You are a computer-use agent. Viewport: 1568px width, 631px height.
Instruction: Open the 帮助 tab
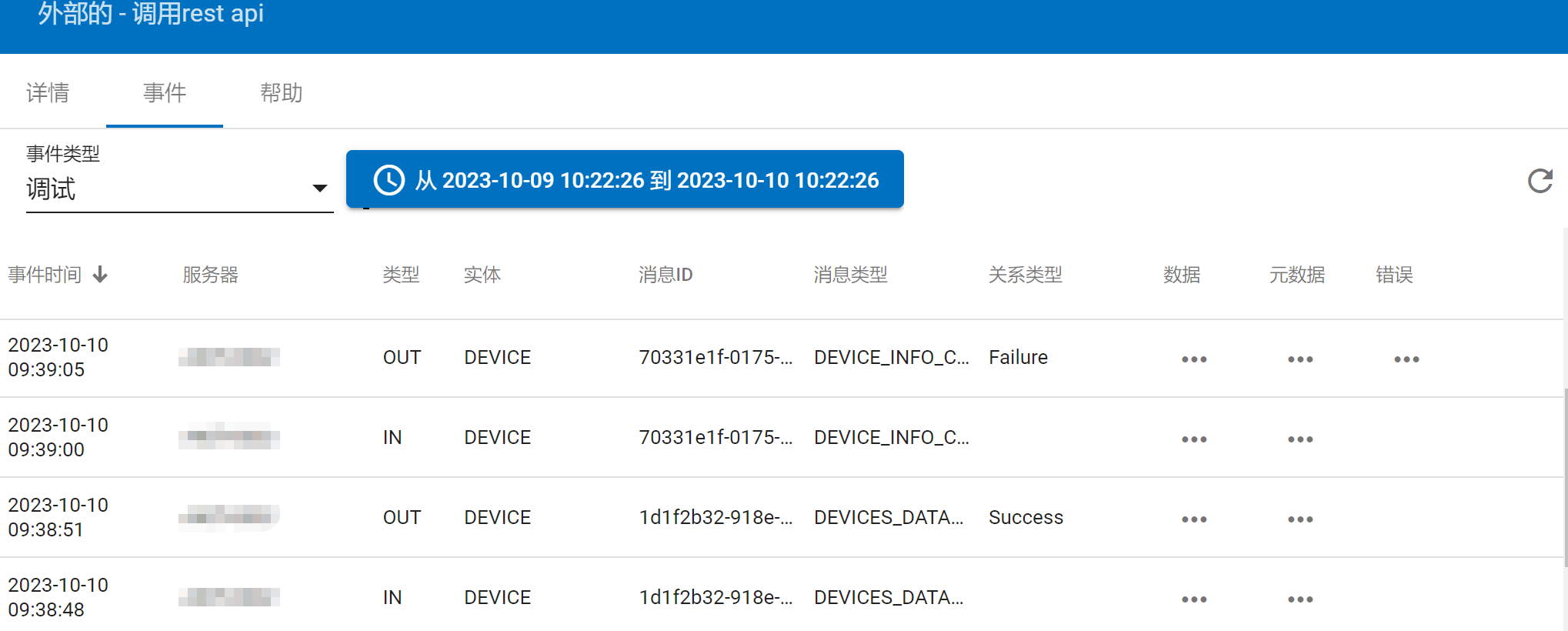282,93
